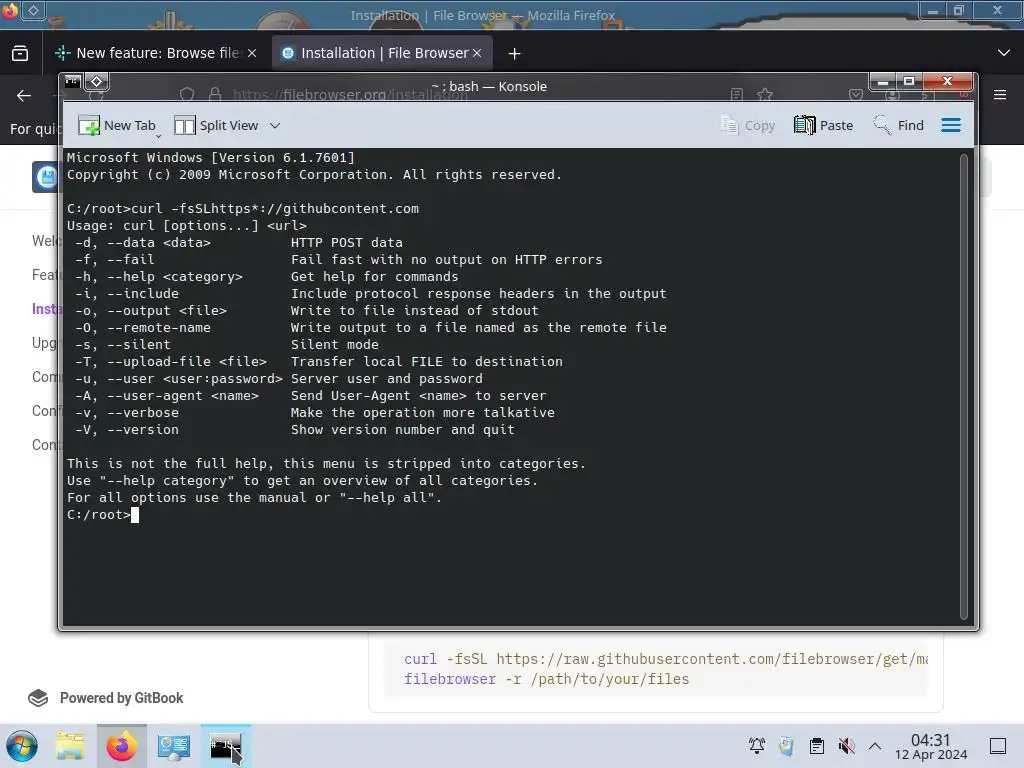Close the 'Installation | File Browser' tab

click(477, 53)
